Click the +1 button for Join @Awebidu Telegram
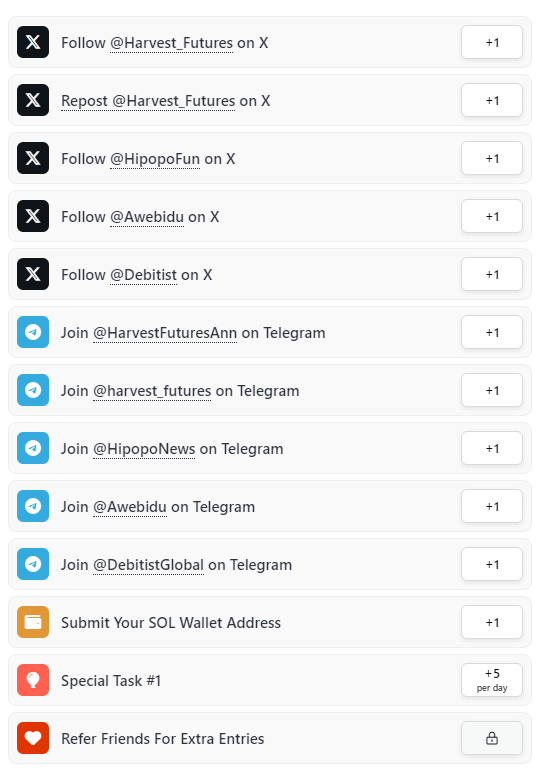Viewport: 540px width, 770px height. click(492, 506)
